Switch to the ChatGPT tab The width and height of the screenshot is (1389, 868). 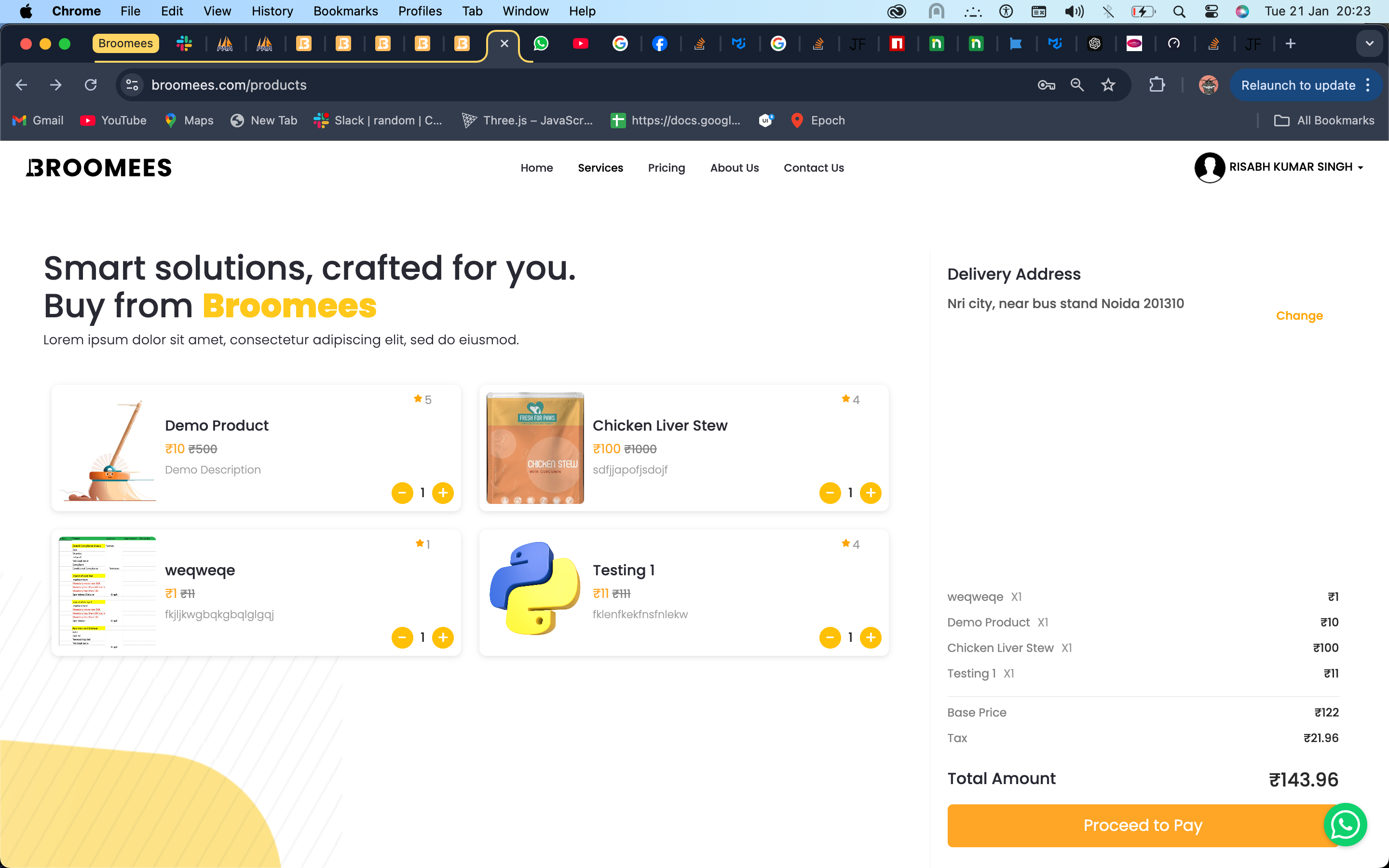click(1094, 43)
